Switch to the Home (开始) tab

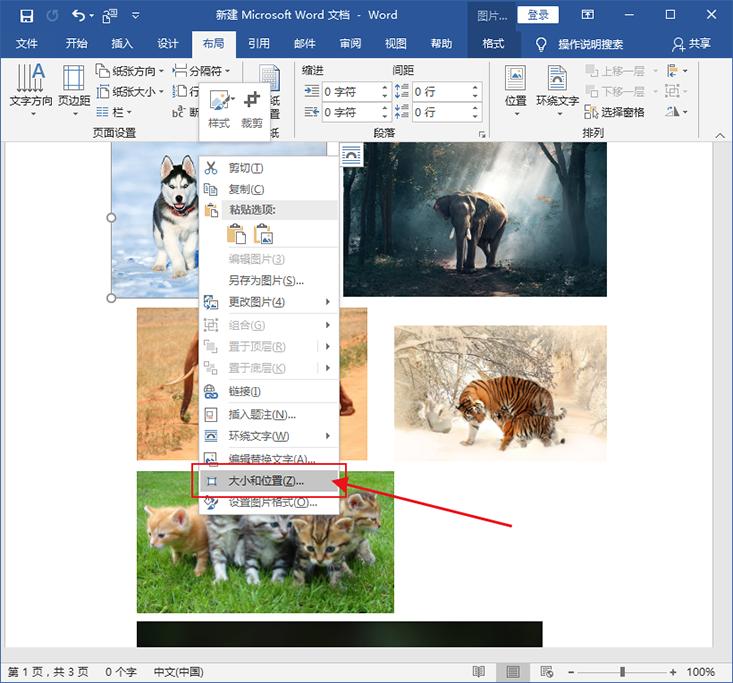coord(76,44)
